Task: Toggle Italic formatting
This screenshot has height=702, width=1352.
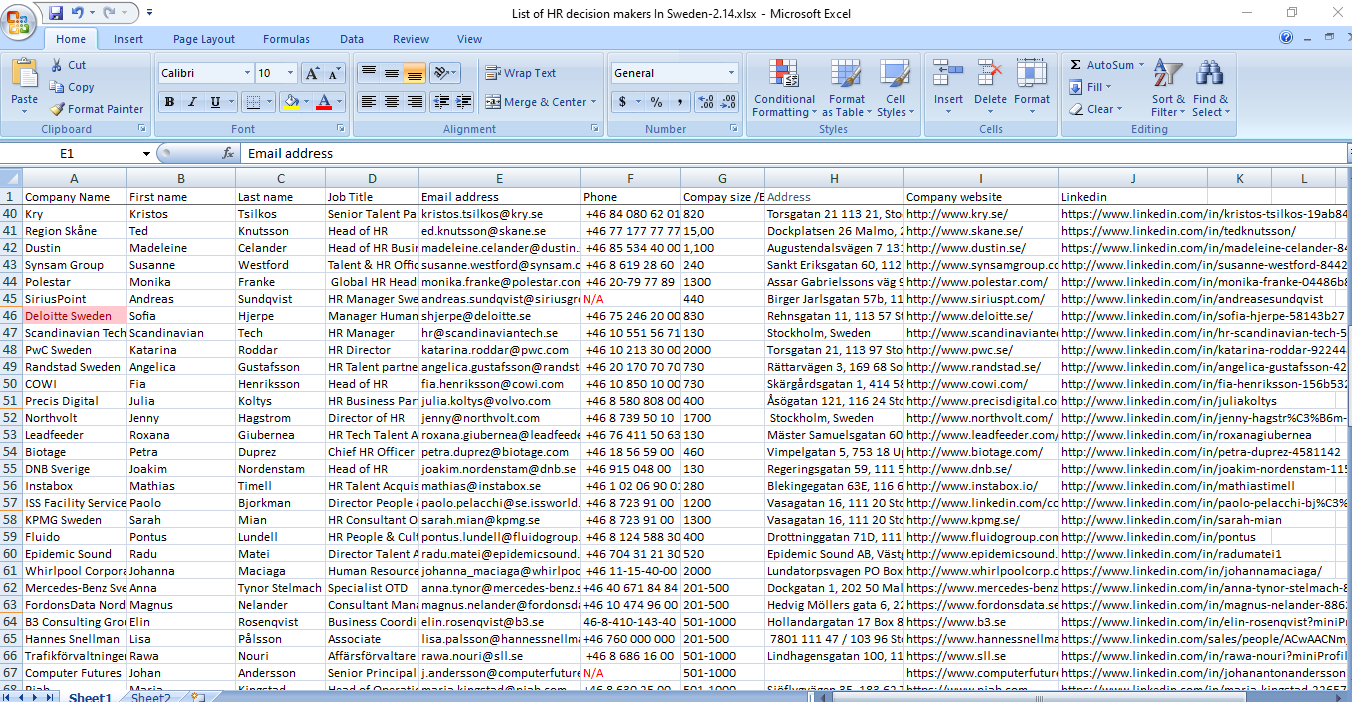Action: pyautogui.click(x=192, y=102)
